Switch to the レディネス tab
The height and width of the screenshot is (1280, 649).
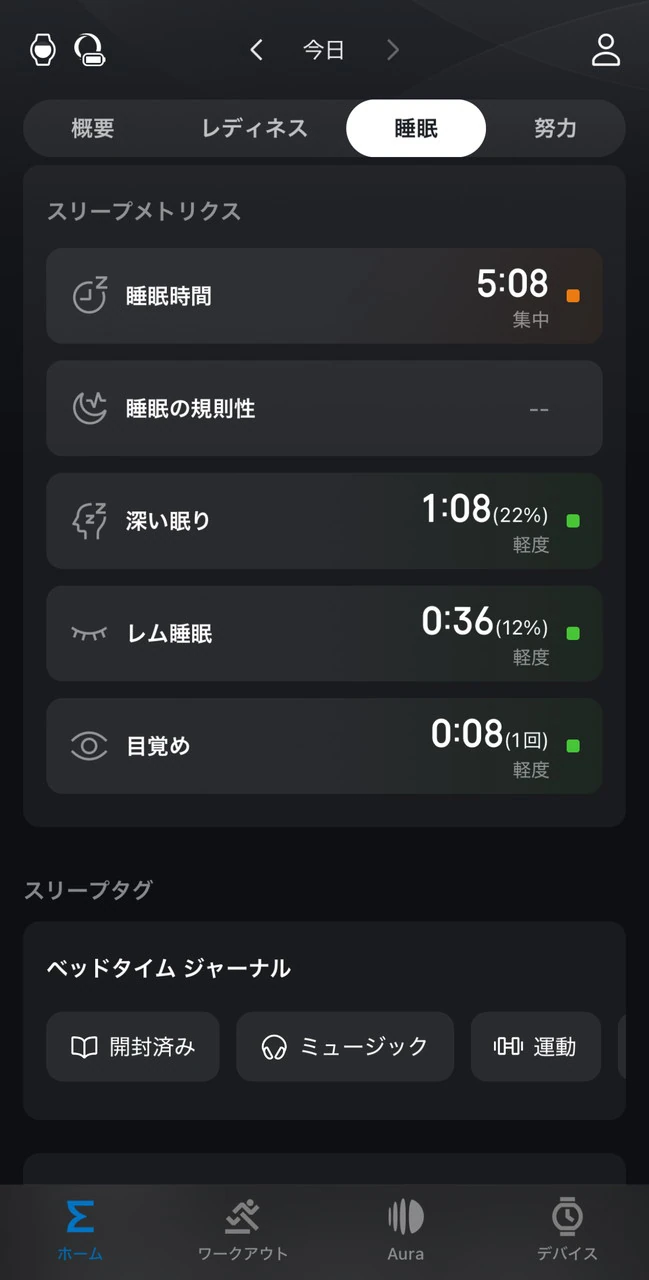pyautogui.click(x=254, y=129)
